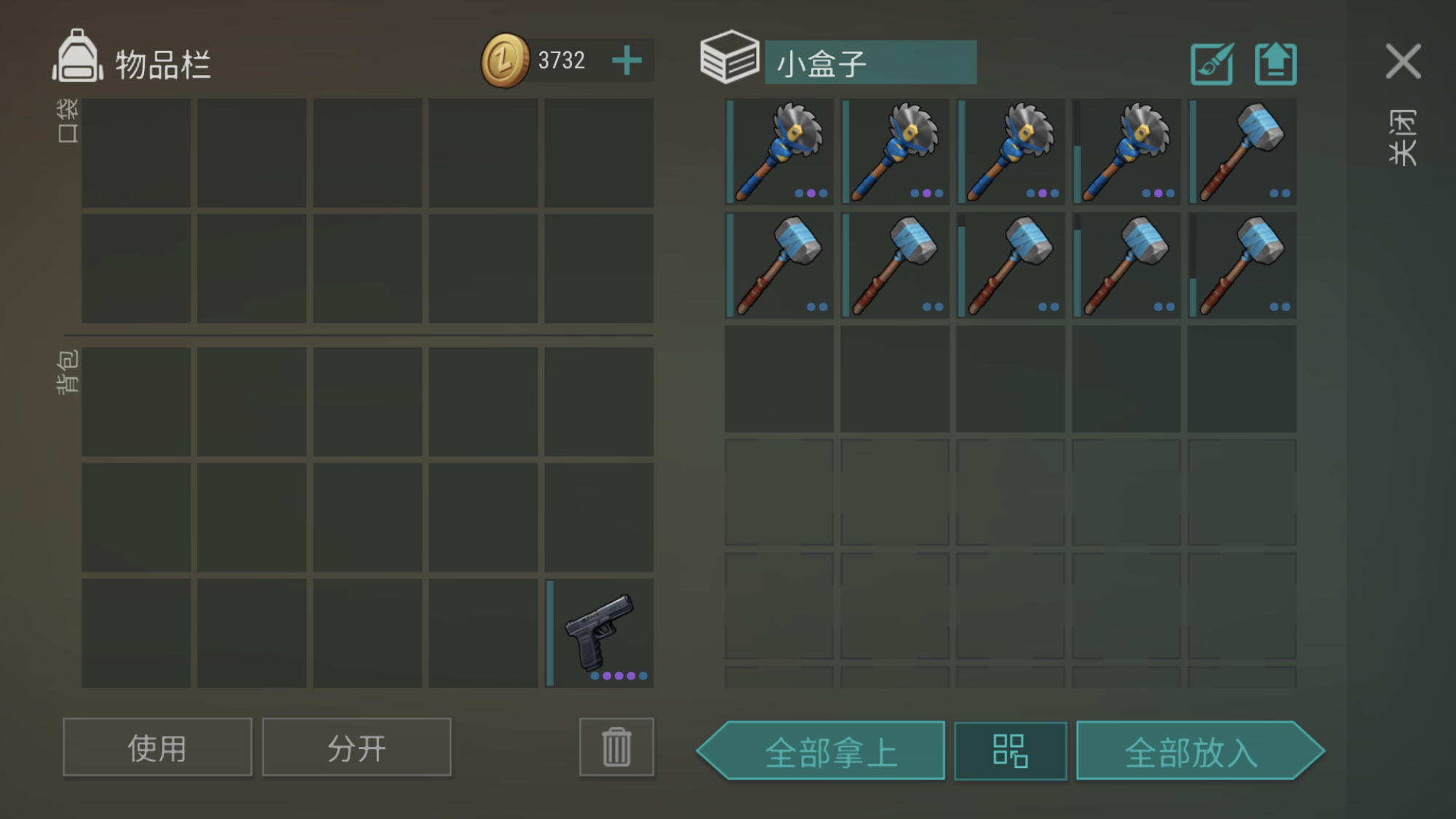The image size is (1456, 819).
Task: Select the fourth saw blade mace
Action: (1126, 151)
